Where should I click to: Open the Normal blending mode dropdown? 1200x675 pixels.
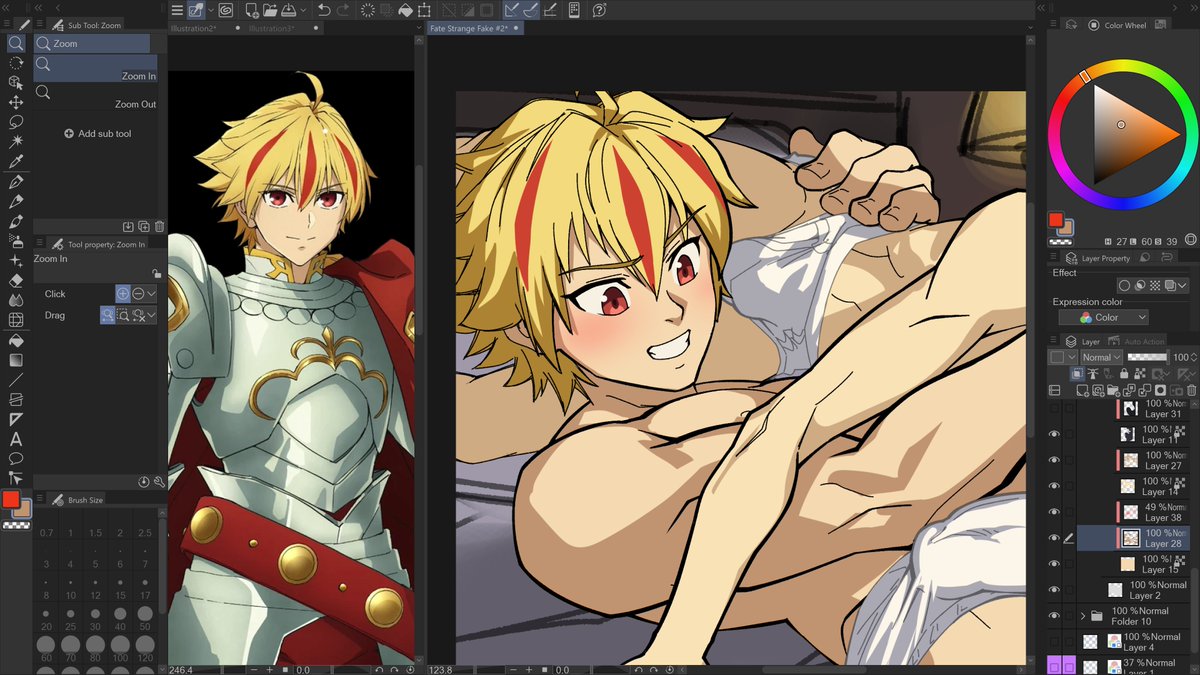coord(1101,357)
